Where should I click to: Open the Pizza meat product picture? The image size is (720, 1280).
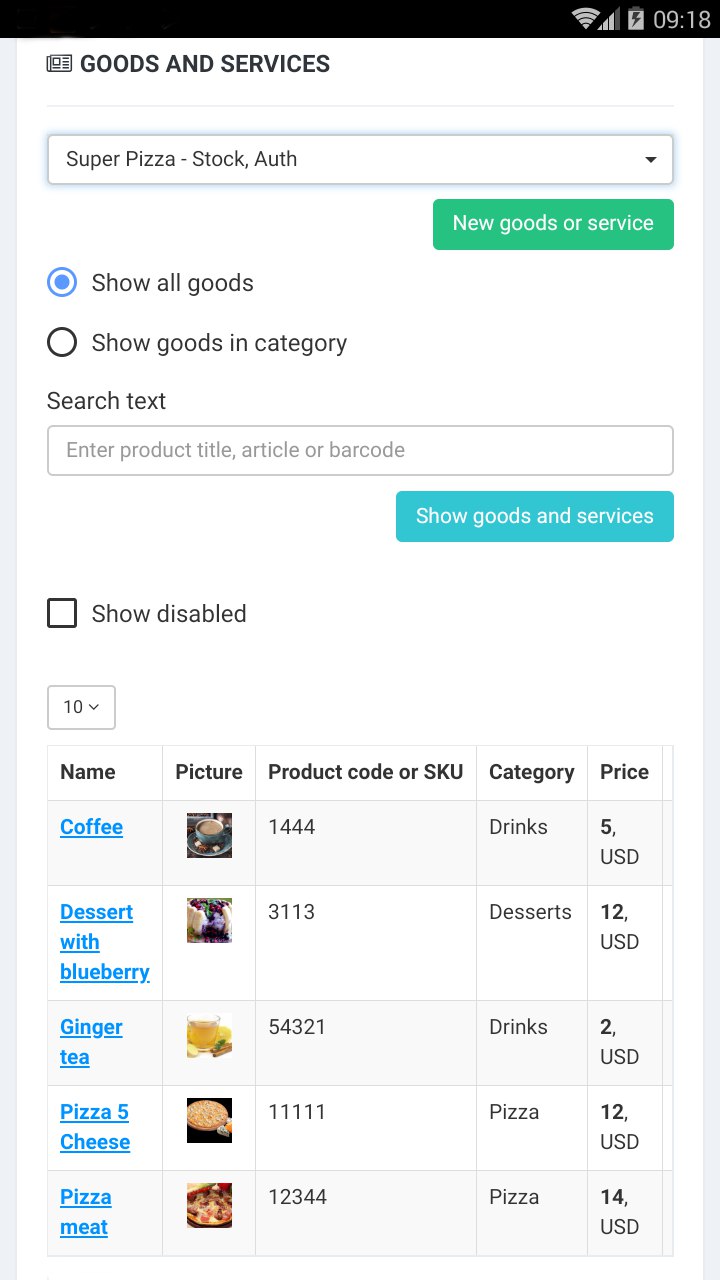point(209,1205)
